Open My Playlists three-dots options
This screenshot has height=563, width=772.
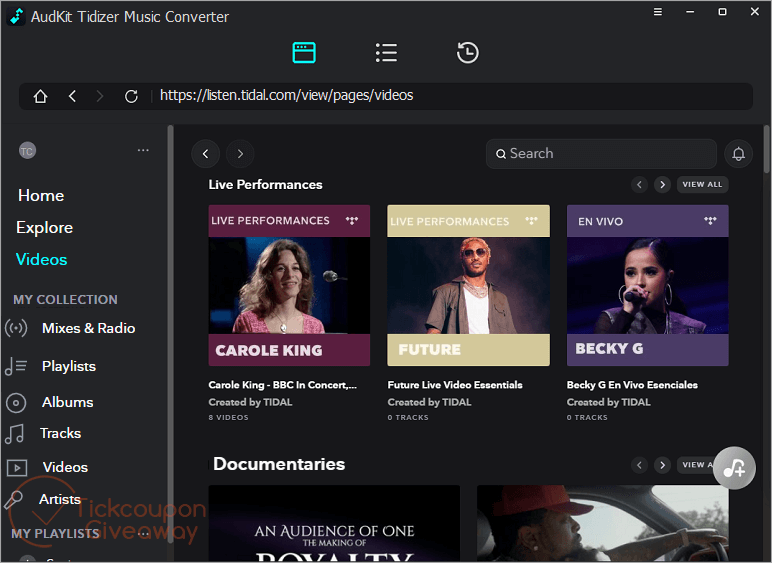point(143,533)
